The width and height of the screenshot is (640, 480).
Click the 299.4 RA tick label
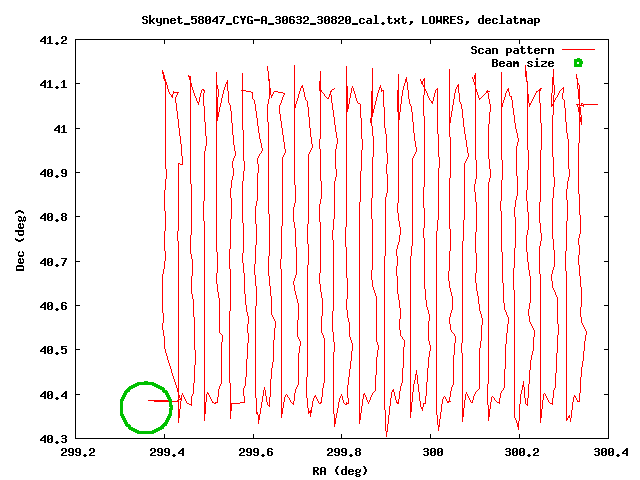[167, 452]
